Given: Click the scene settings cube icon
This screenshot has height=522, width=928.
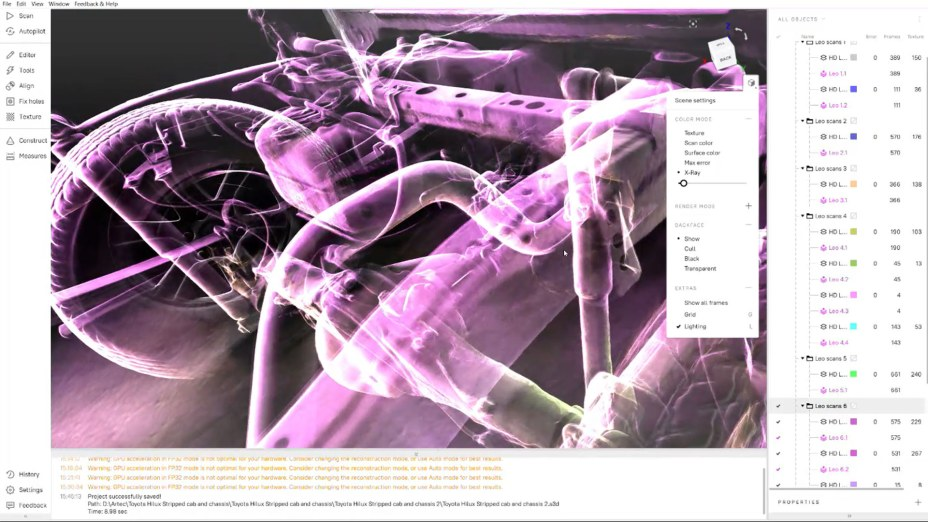Looking at the screenshot, I should (751, 83).
